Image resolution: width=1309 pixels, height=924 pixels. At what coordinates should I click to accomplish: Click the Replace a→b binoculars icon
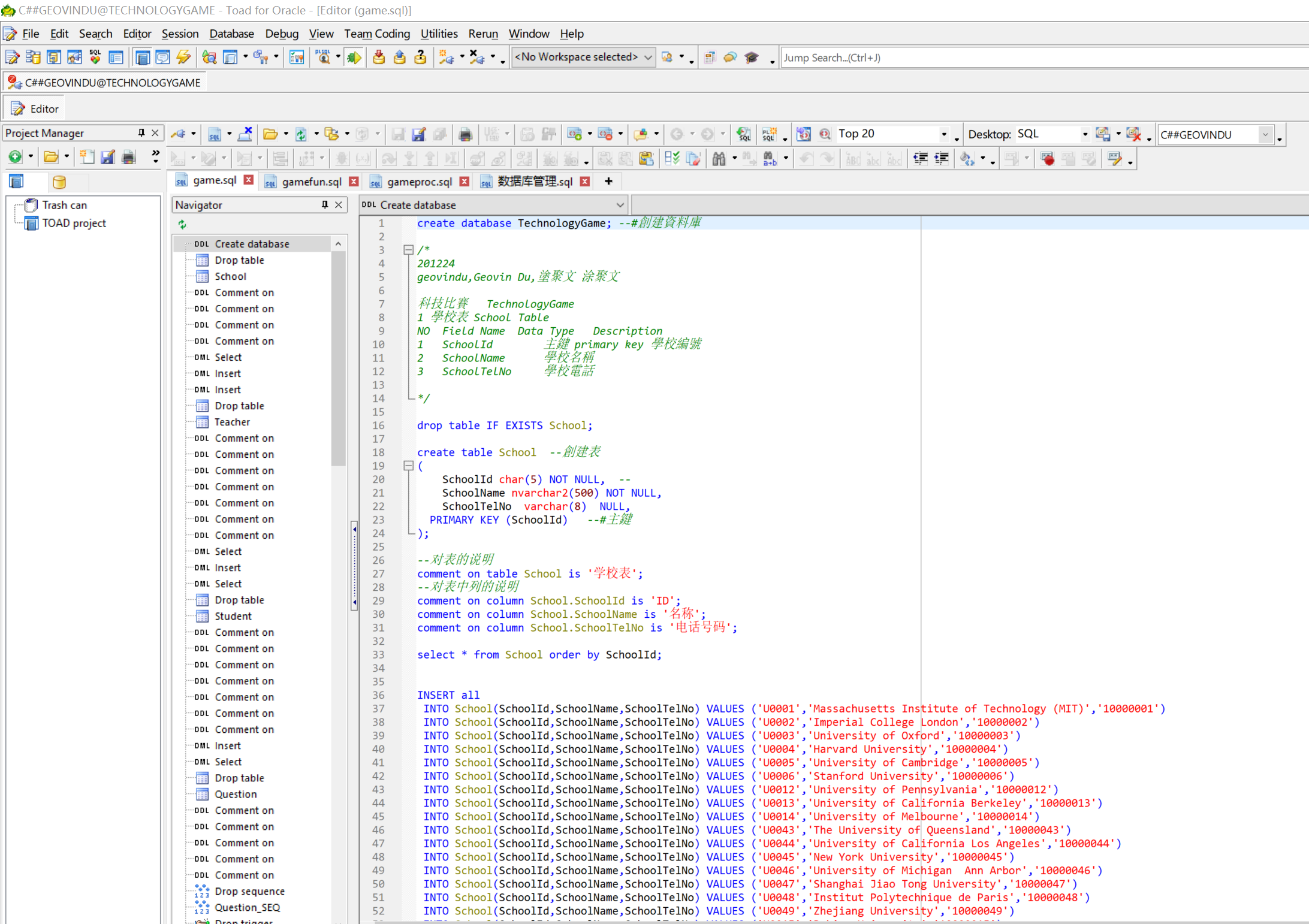pyautogui.click(x=770, y=159)
